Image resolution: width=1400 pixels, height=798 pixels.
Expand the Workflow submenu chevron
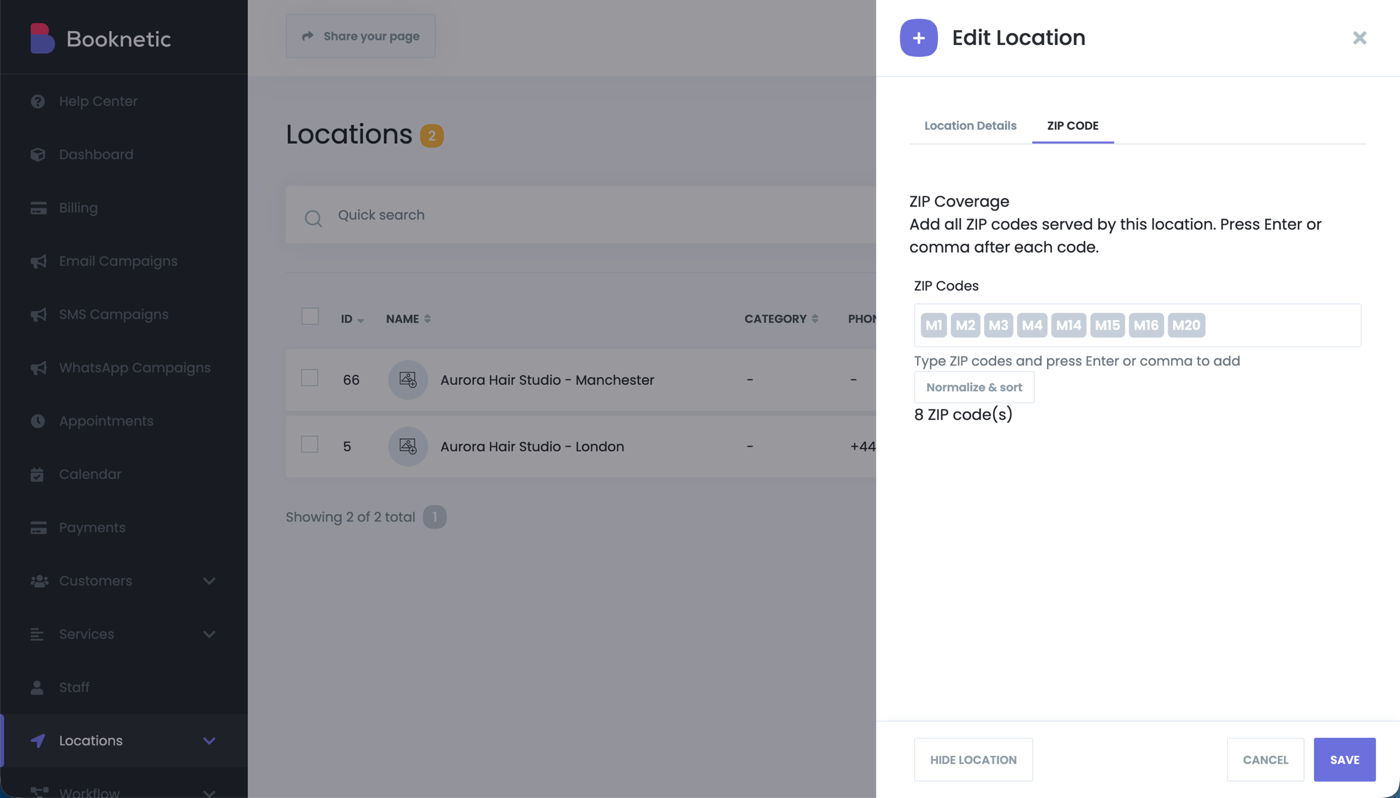tap(209, 792)
